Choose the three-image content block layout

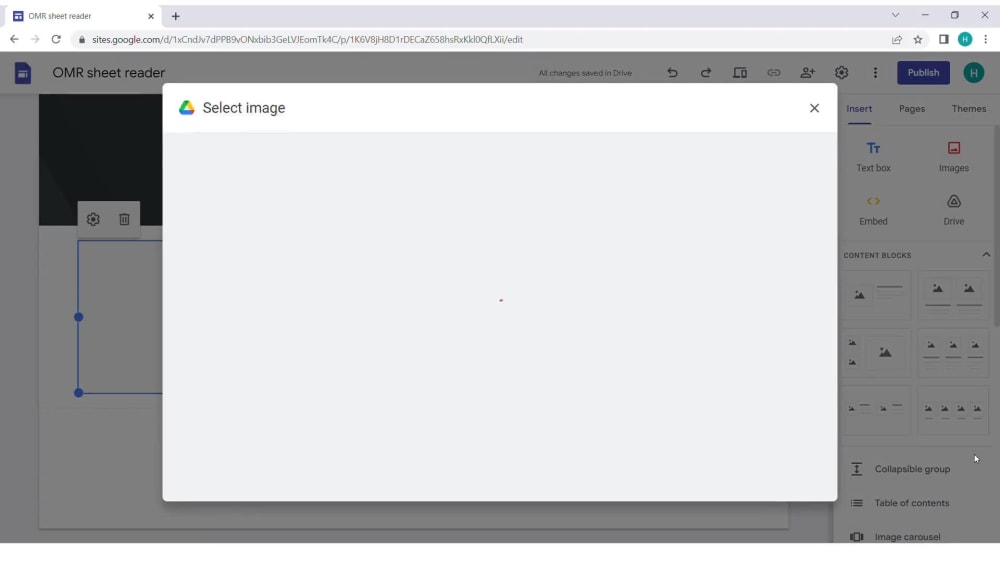point(953,353)
